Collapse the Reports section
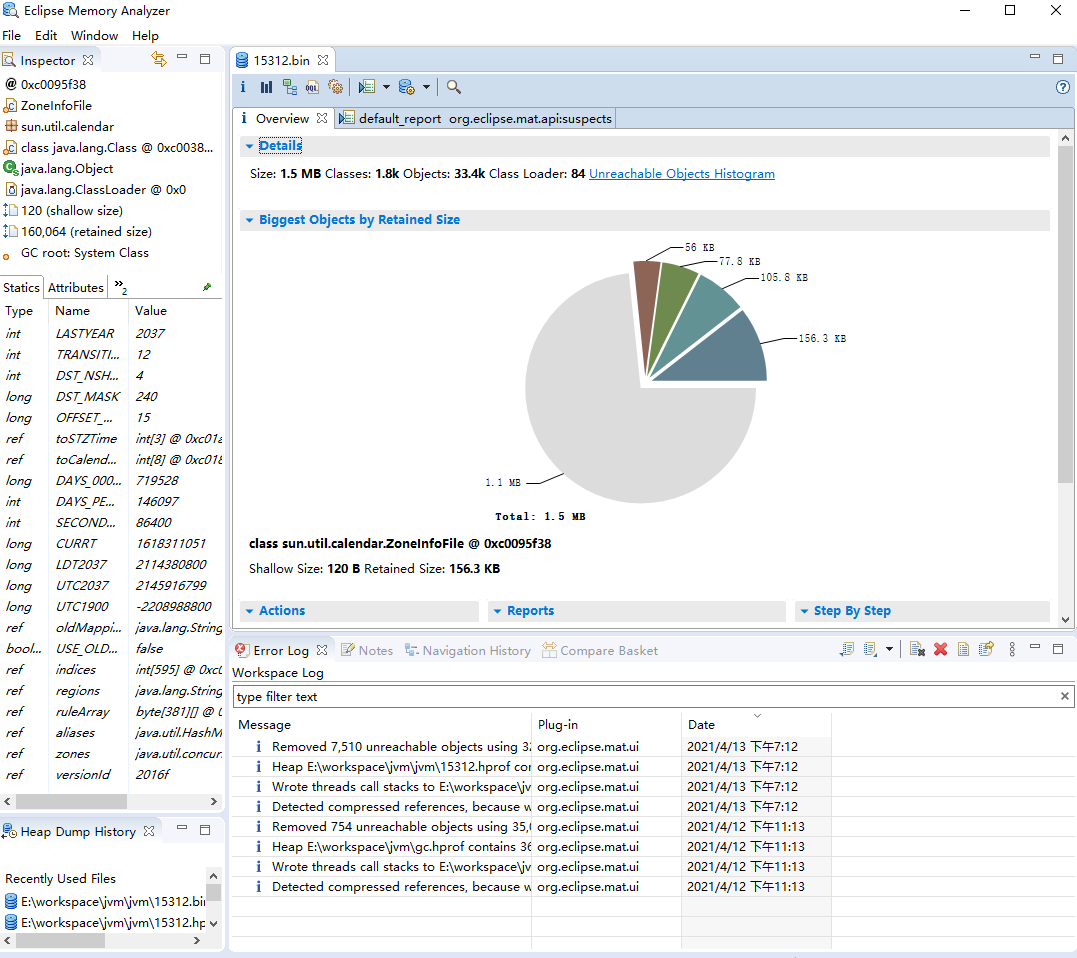The height and width of the screenshot is (958, 1077). (x=497, y=611)
